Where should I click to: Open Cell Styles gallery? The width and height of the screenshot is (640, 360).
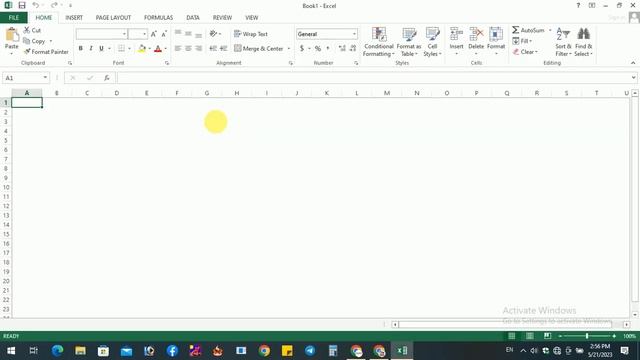(432, 42)
